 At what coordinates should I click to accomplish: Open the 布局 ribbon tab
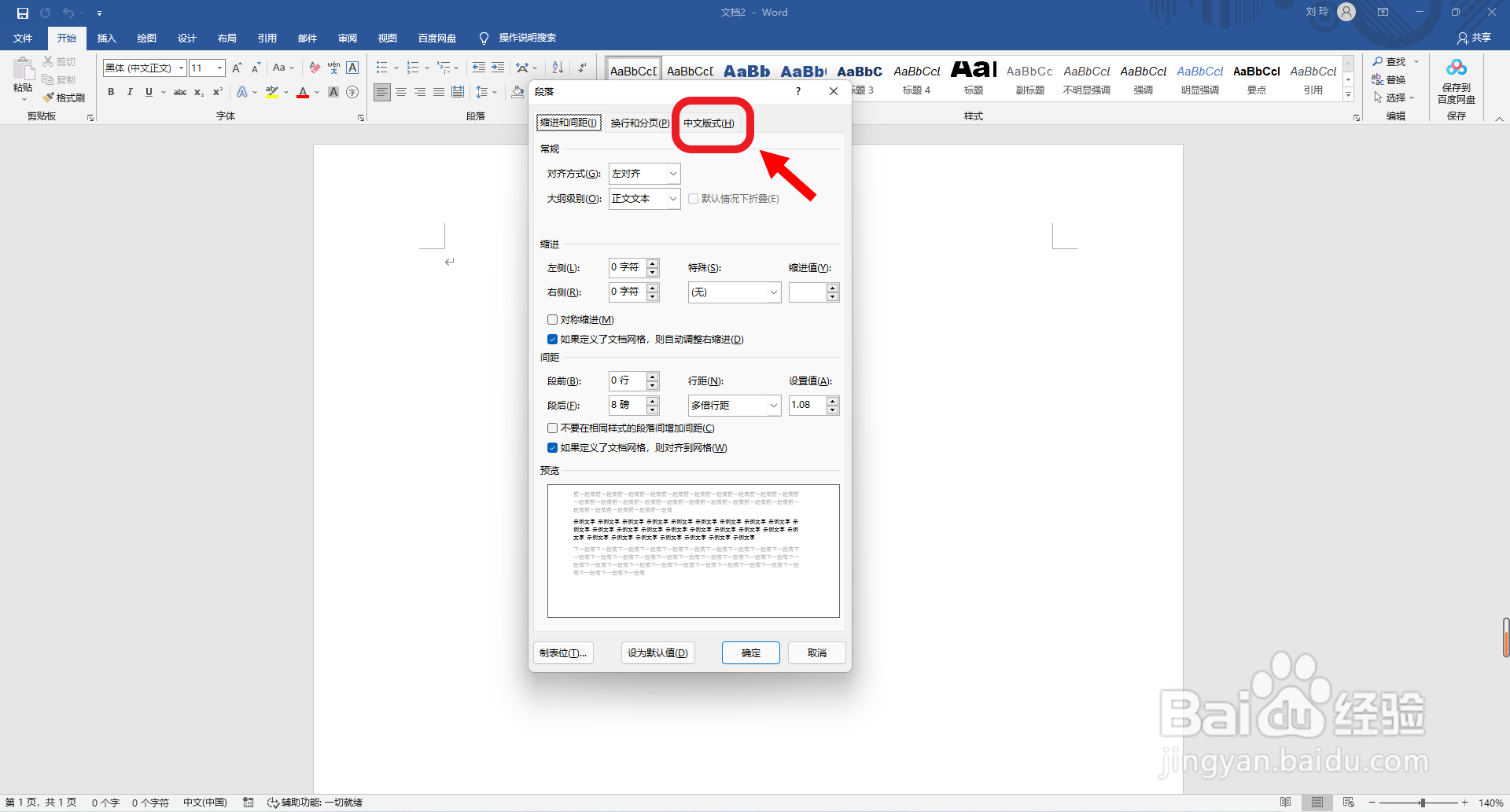[x=226, y=39]
